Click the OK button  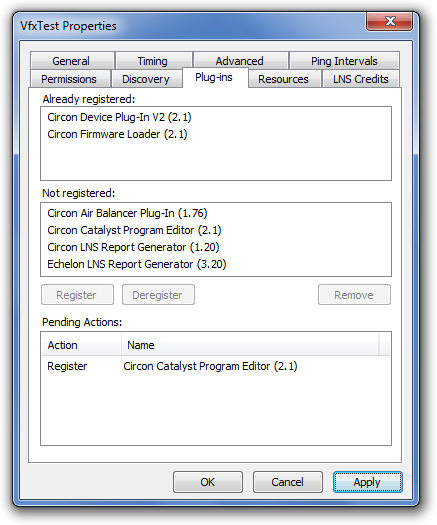(x=208, y=482)
